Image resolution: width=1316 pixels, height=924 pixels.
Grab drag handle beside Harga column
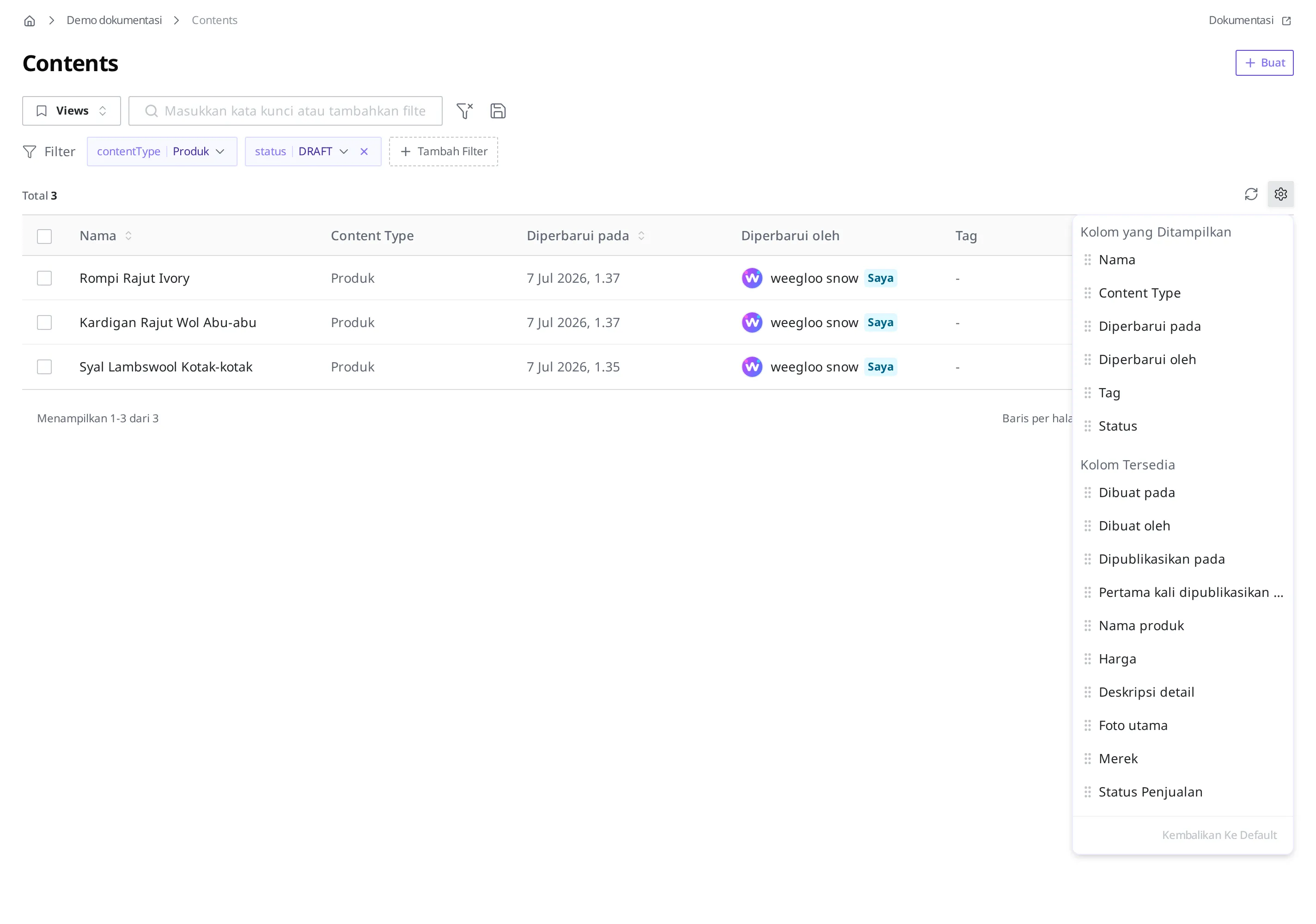[1087, 659]
